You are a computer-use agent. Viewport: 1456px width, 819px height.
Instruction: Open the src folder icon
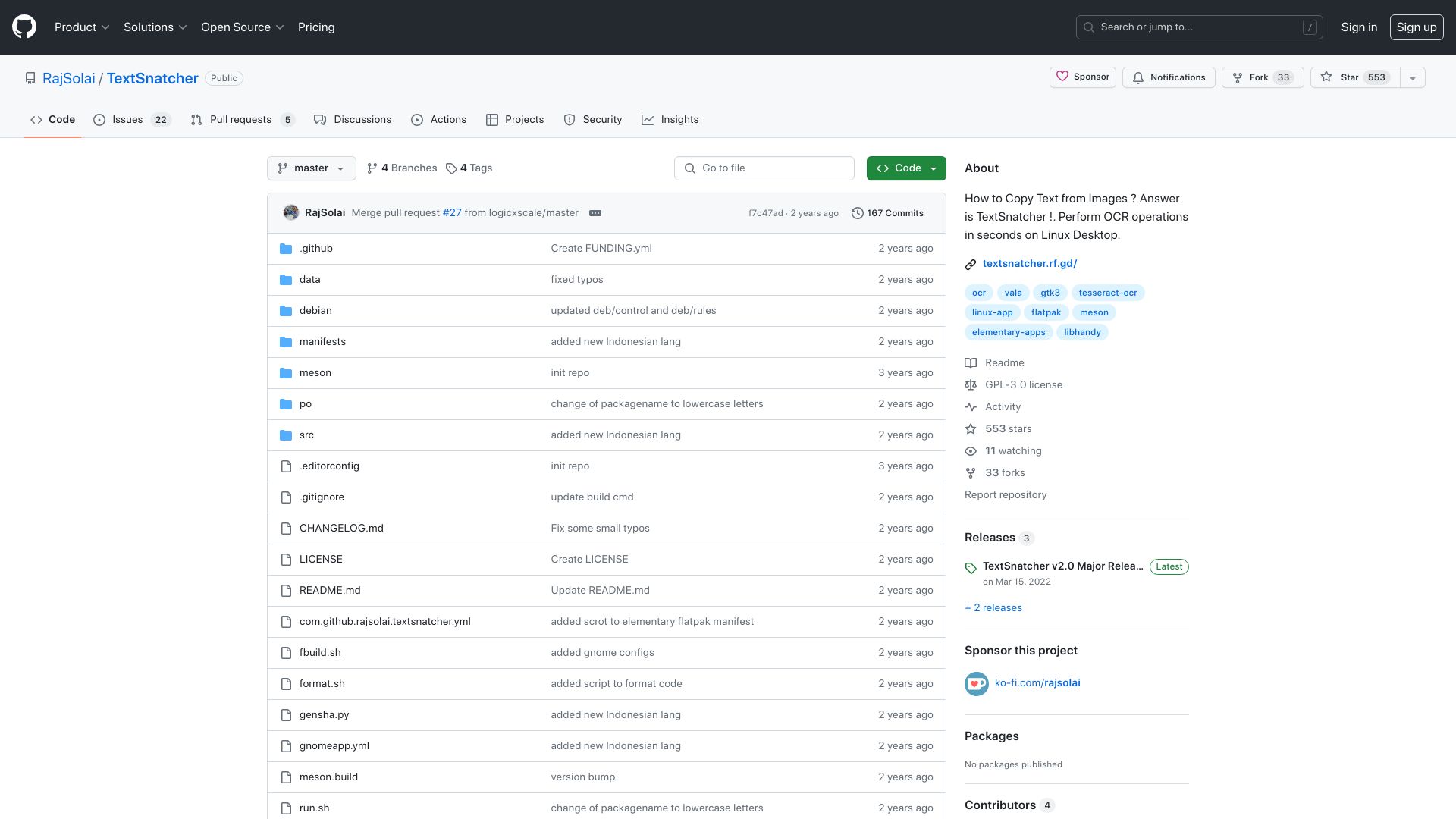tap(286, 435)
